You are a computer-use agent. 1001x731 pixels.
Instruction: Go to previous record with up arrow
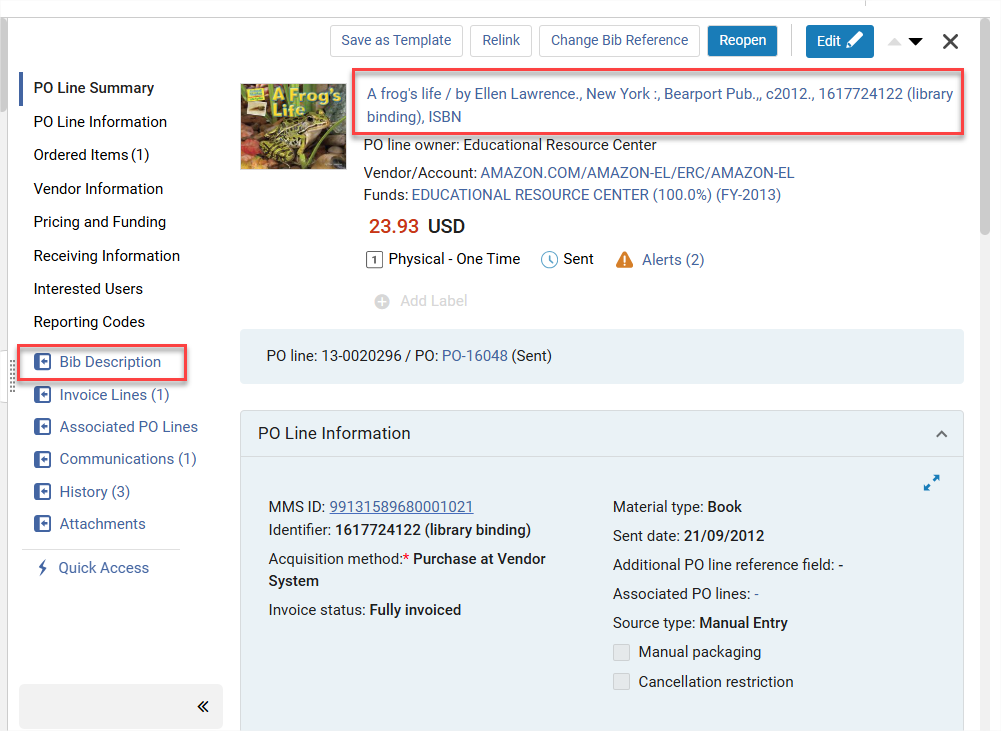[x=894, y=42]
